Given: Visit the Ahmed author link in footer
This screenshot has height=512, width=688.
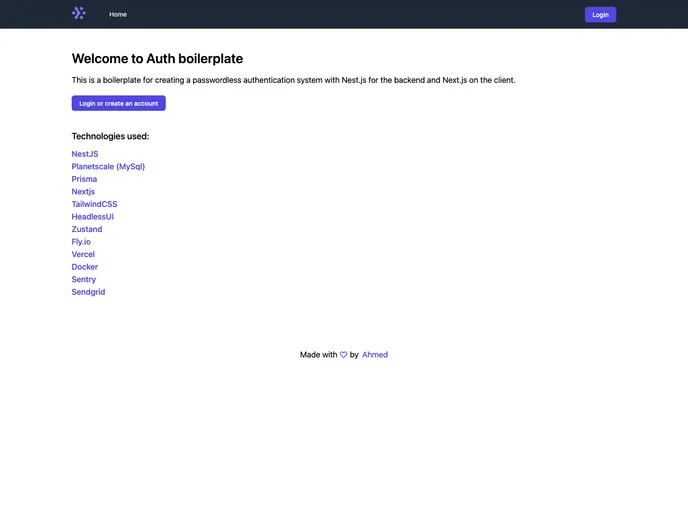Looking at the screenshot, I should tap(375, 355).
